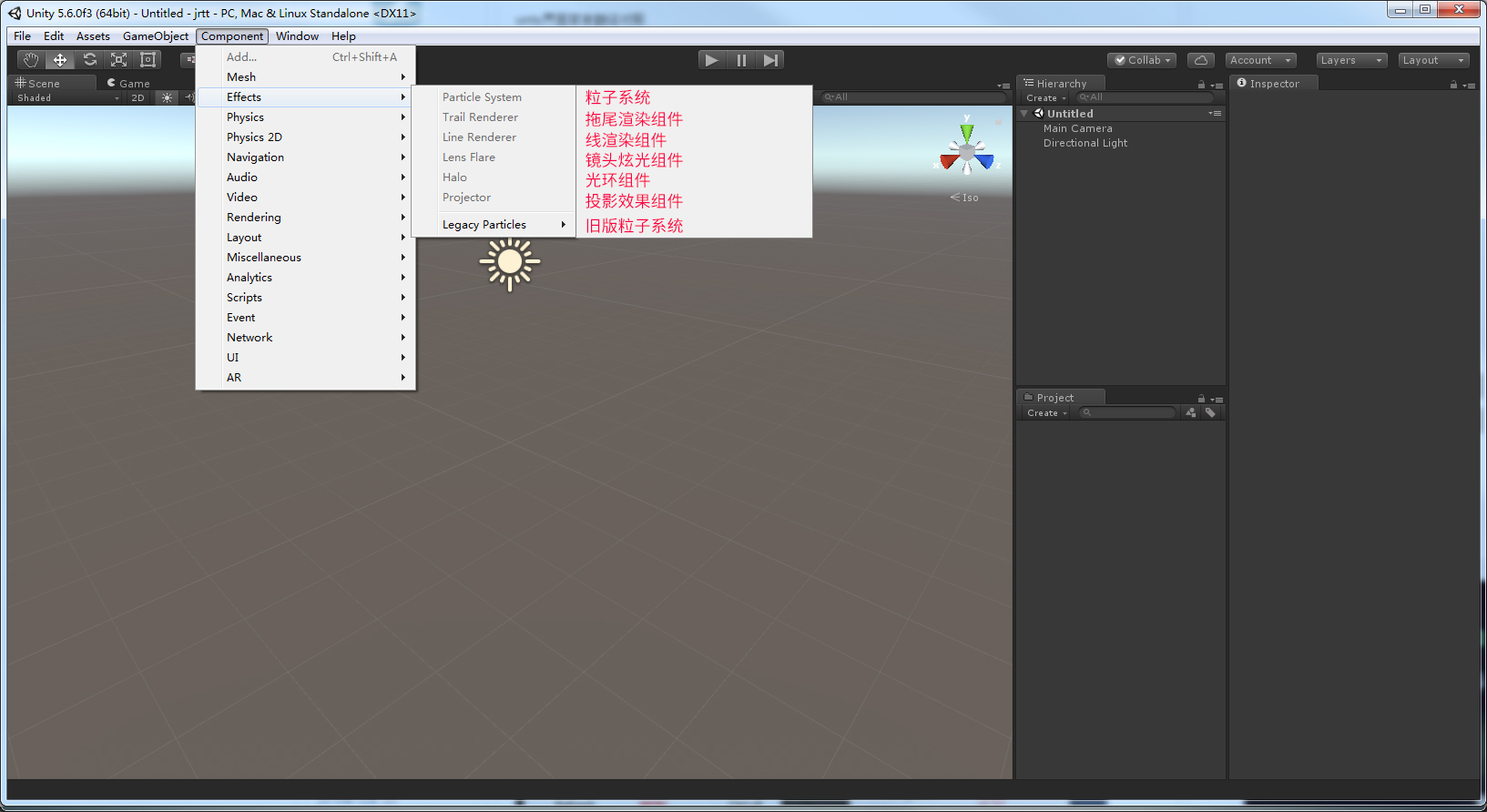Open the cloud Services button
This screenshot has width=1487, height=812.
(x=1201, y=60)
